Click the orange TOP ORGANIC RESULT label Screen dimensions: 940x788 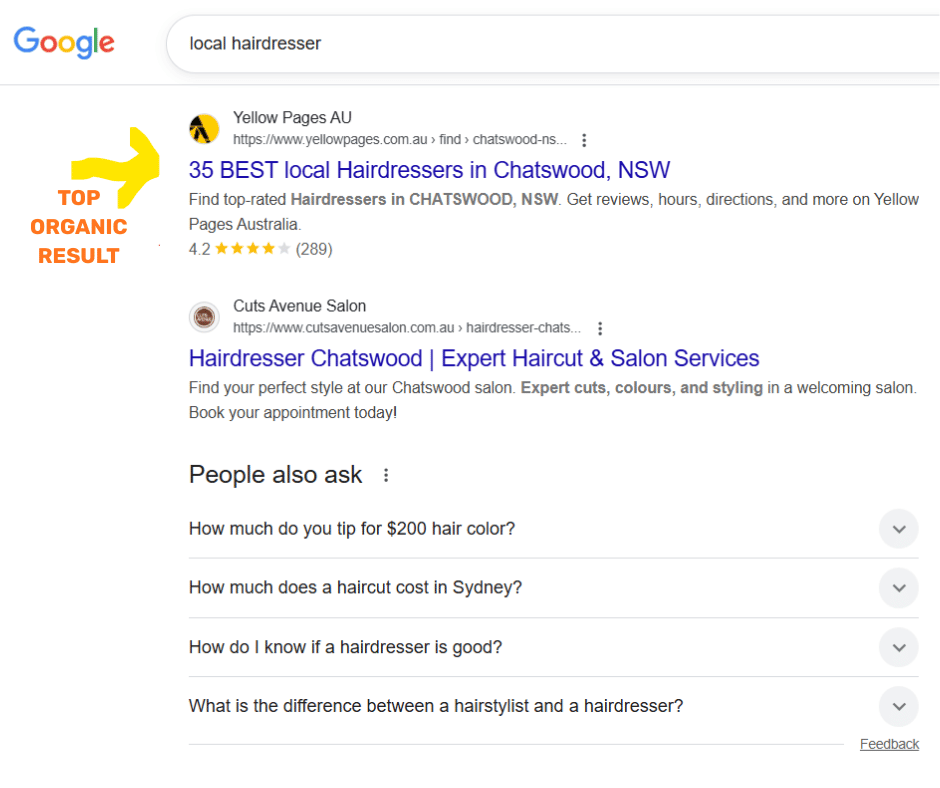78,227
